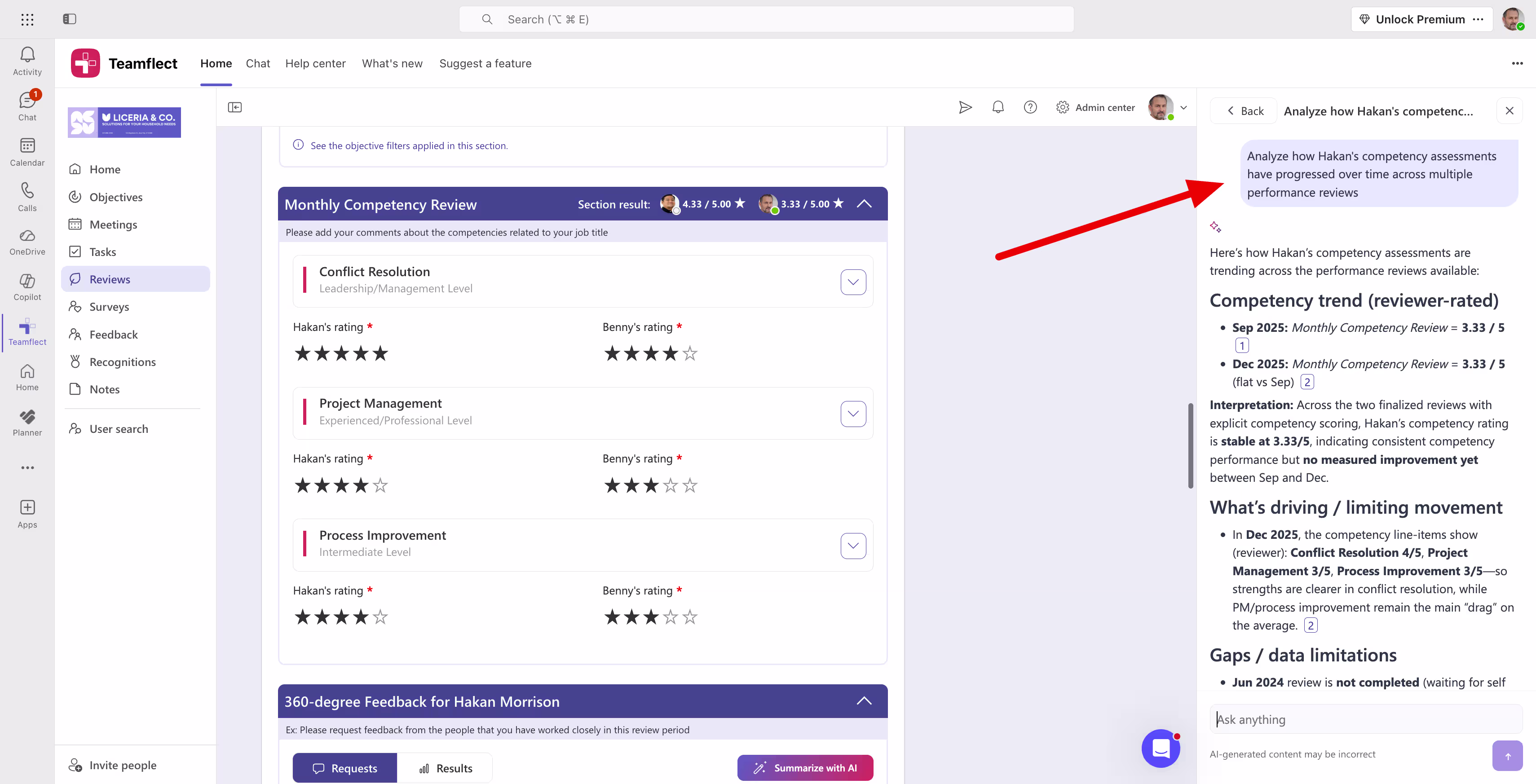This screenshot has width=1536, height=784.
Task: Select the Requests tab
Action: (x=344, y=768)
